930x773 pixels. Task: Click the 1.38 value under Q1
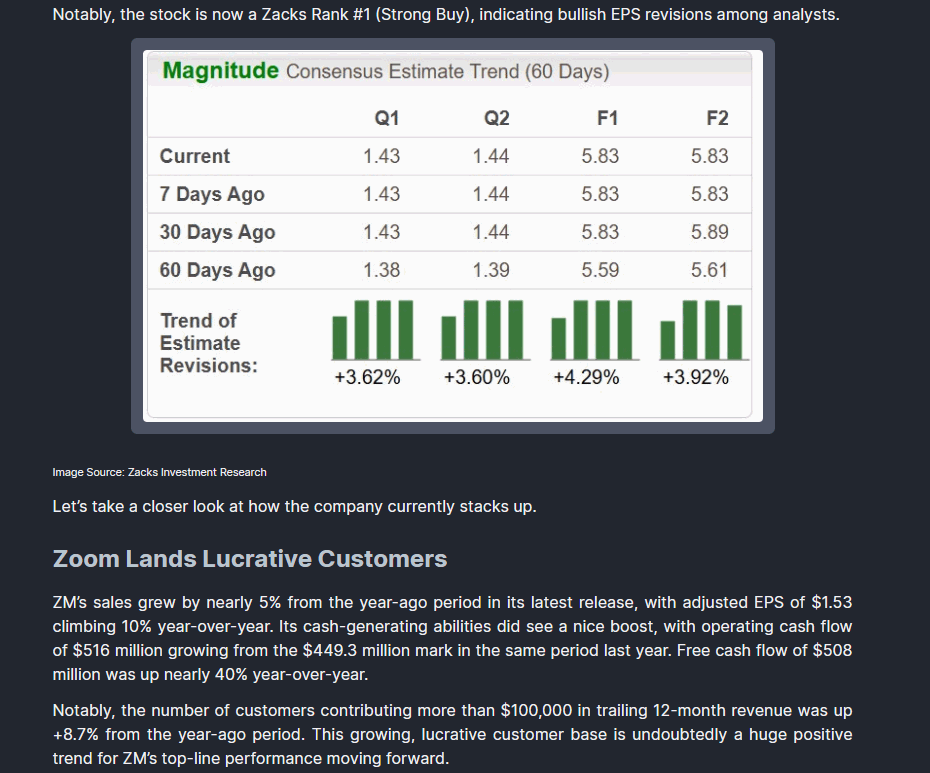pos(381,270)
